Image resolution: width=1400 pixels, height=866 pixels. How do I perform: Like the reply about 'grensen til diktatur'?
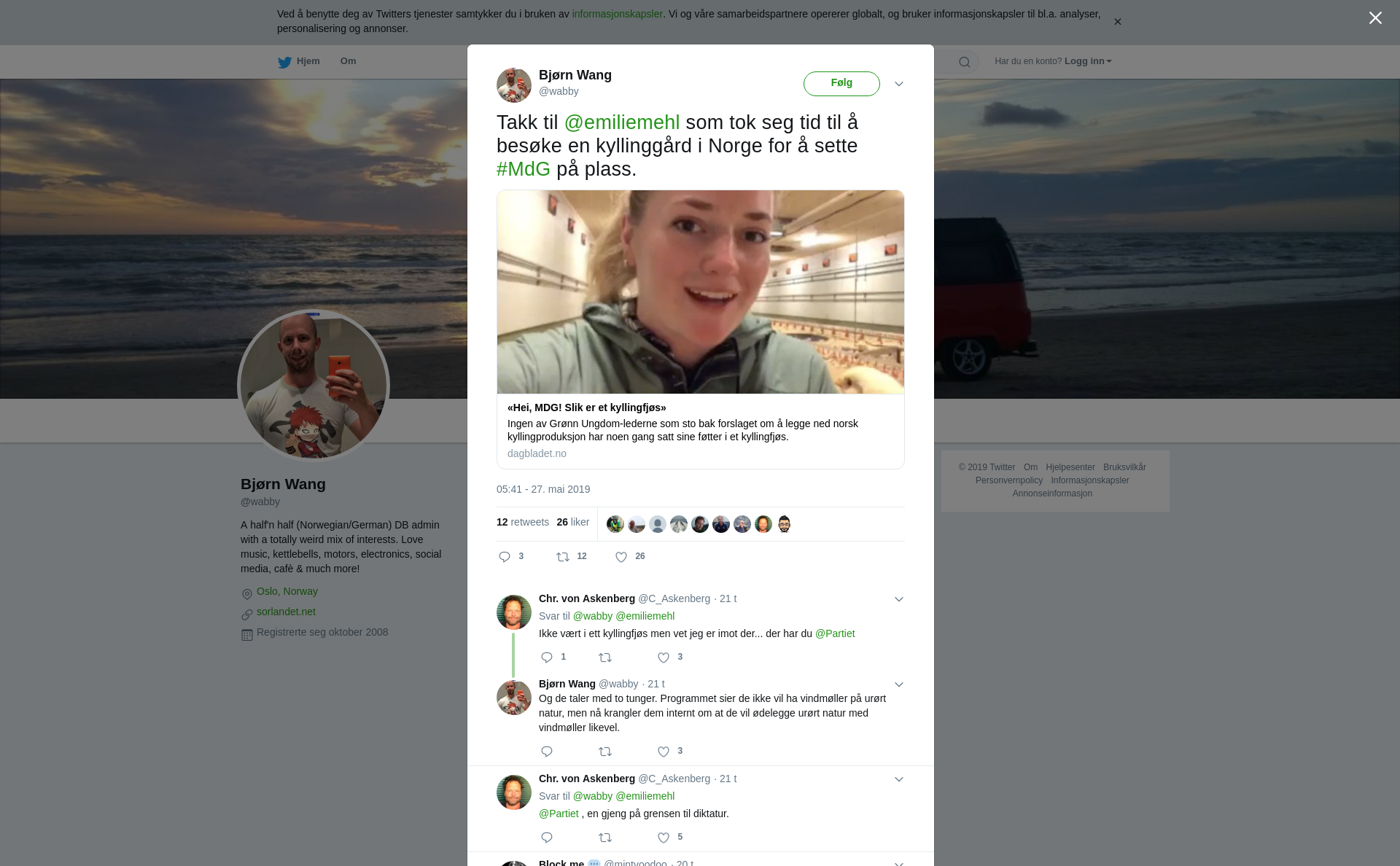point(664,838)
